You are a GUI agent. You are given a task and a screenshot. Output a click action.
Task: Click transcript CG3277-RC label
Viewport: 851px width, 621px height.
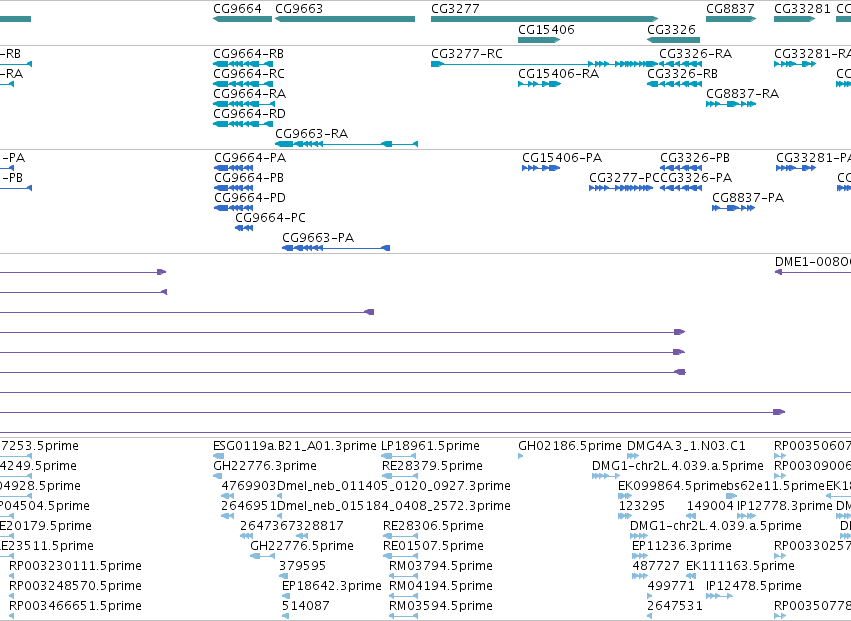(467, 54)
